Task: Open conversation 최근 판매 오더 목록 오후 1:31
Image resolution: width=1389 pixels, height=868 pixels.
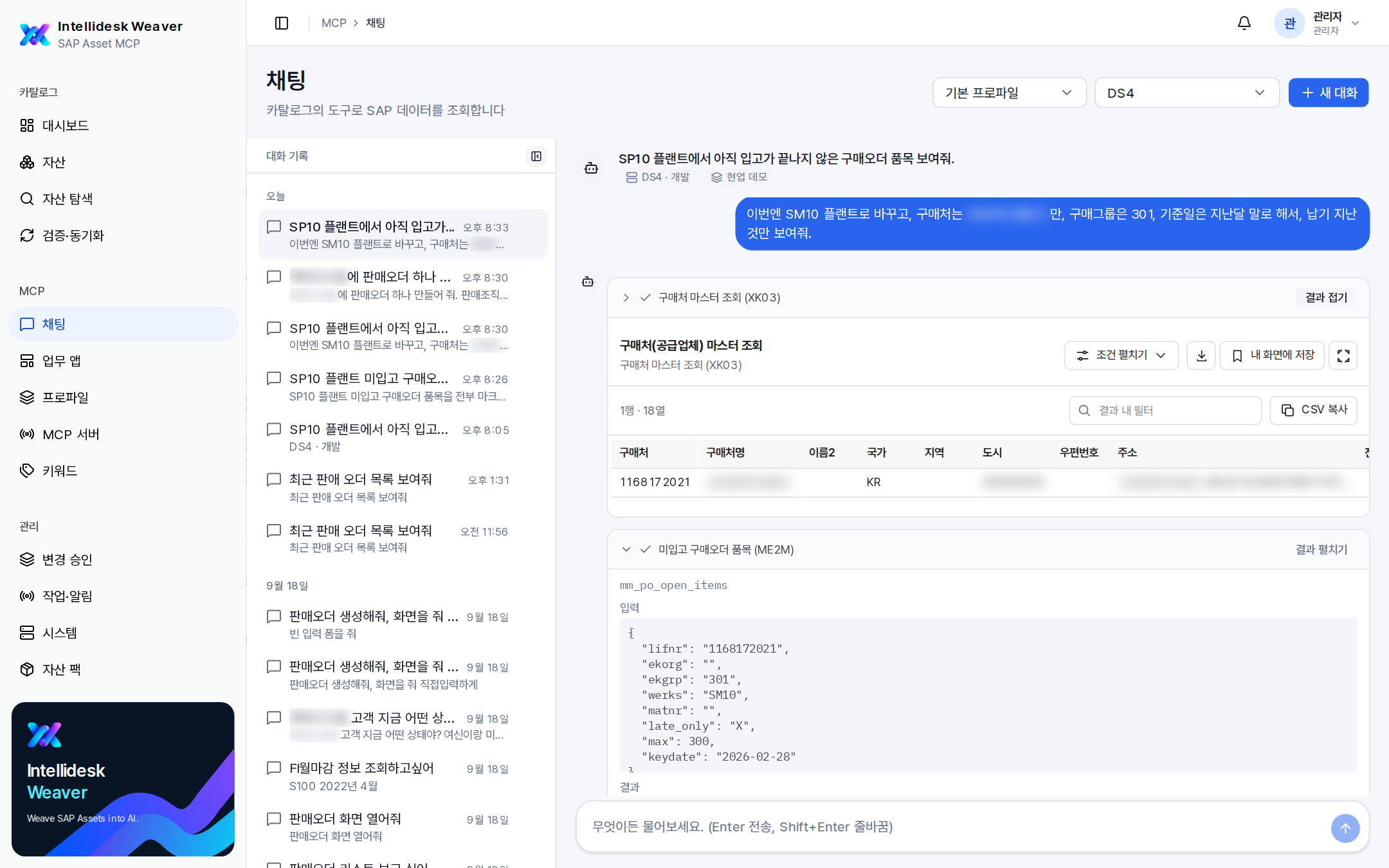Action: tap(403, 488)
